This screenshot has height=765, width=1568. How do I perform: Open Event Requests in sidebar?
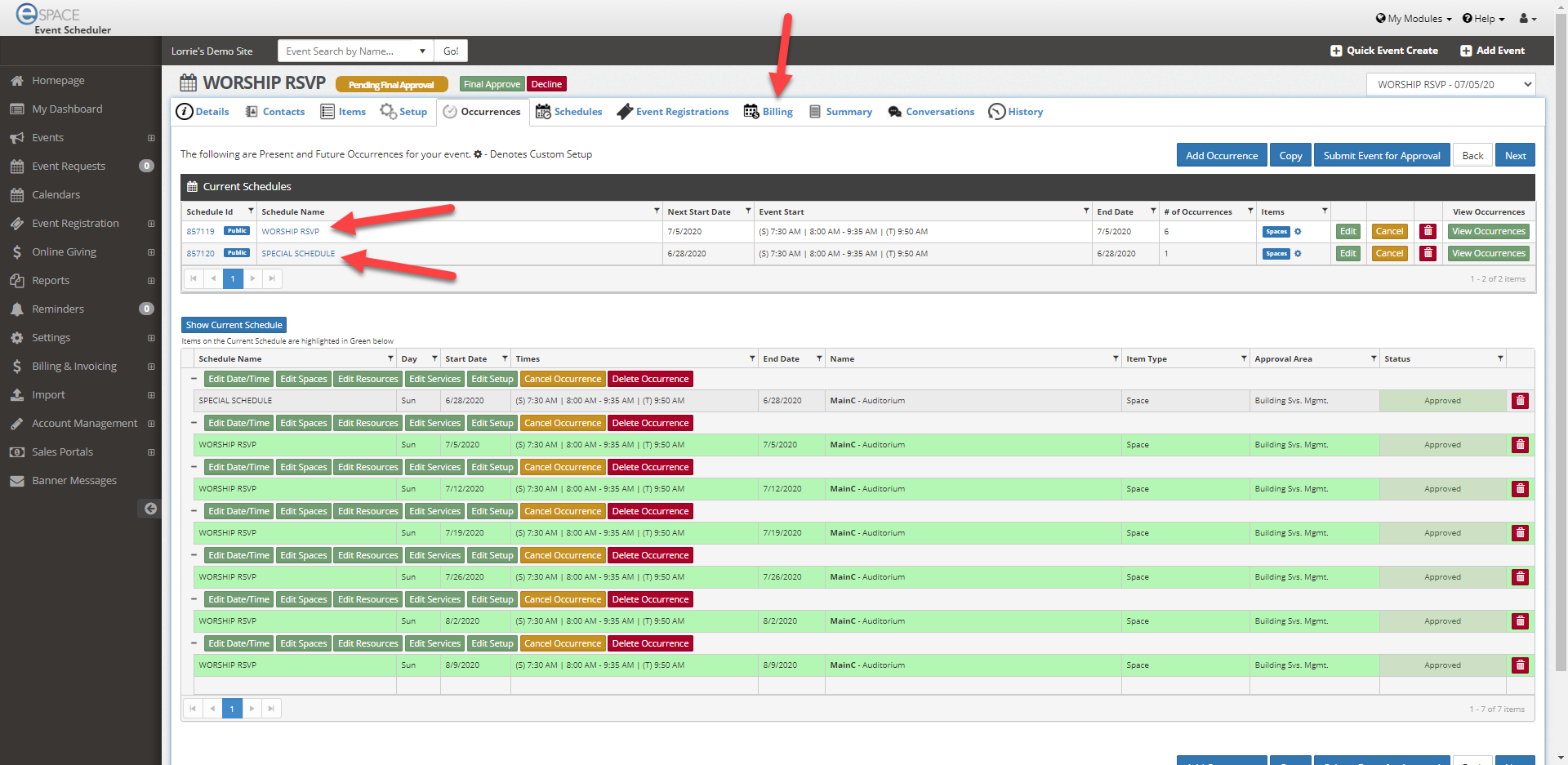click(69, 166)
